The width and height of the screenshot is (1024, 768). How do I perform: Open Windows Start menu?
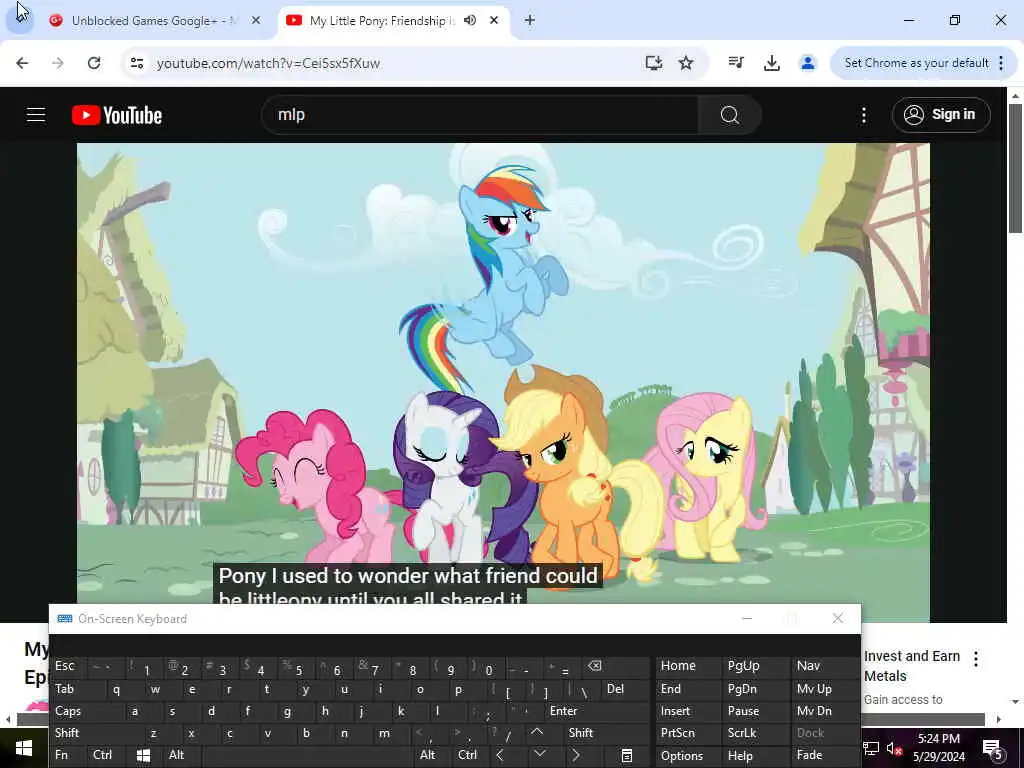(24, 748)
